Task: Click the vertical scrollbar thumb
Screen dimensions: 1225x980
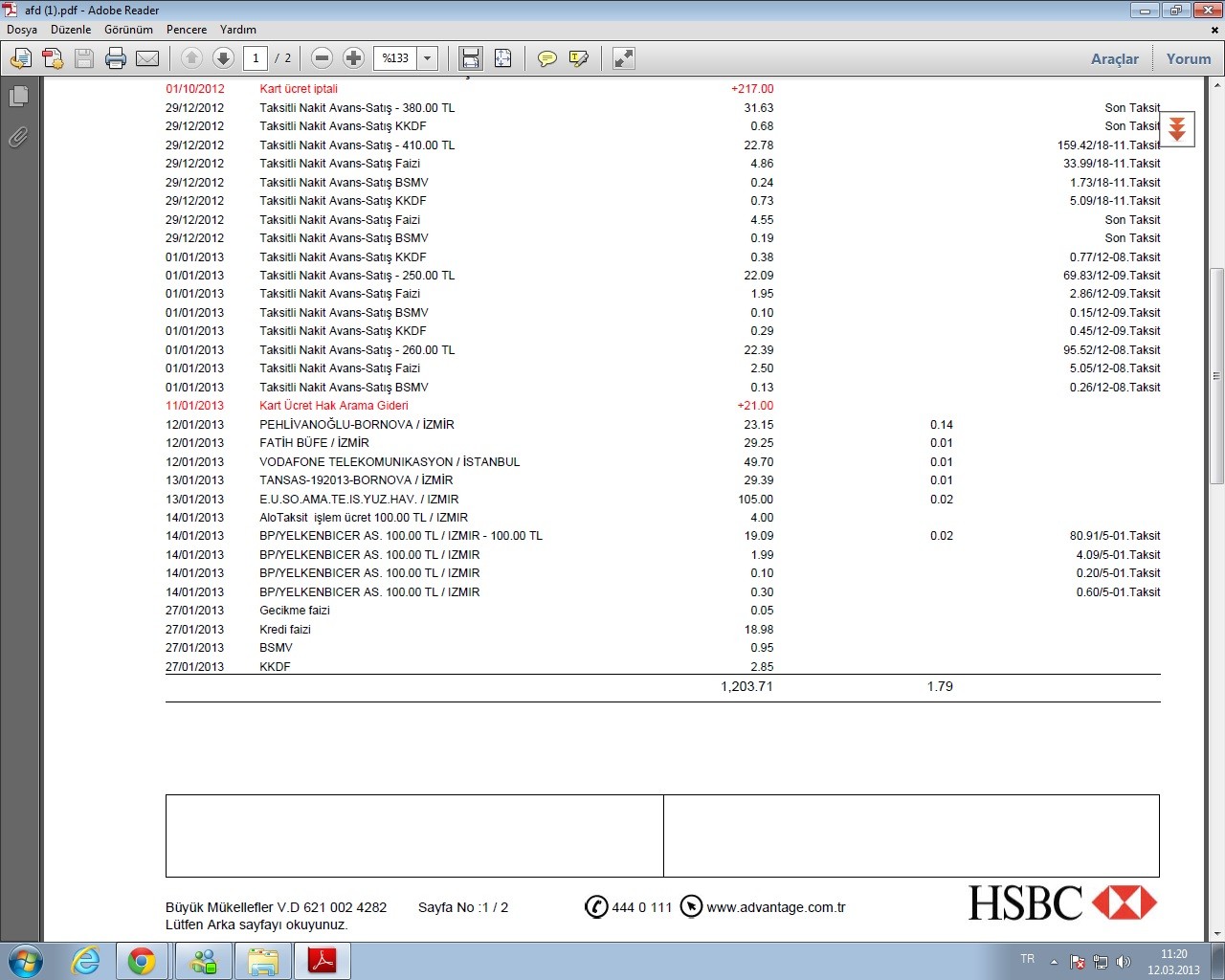Action: pos(1216,375)
